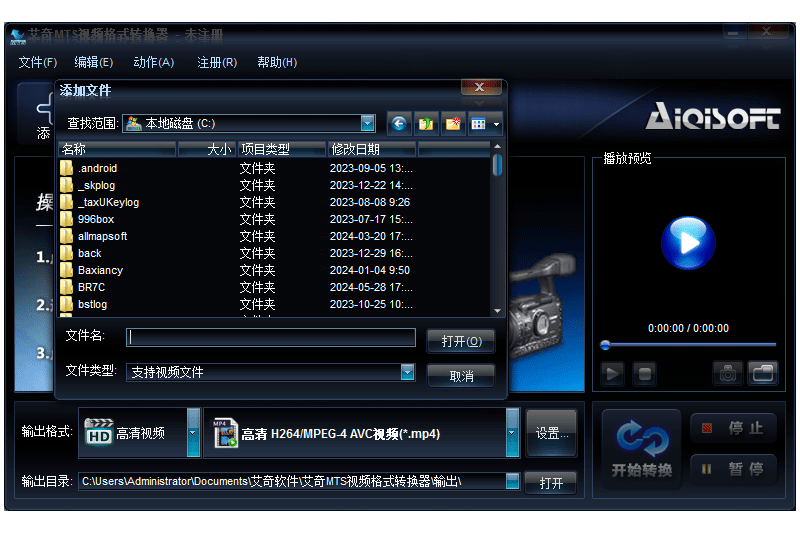Click the MP4 profile icon
Image resolution: width=800 pixels, height=533 pixels.
pos(226,433)
